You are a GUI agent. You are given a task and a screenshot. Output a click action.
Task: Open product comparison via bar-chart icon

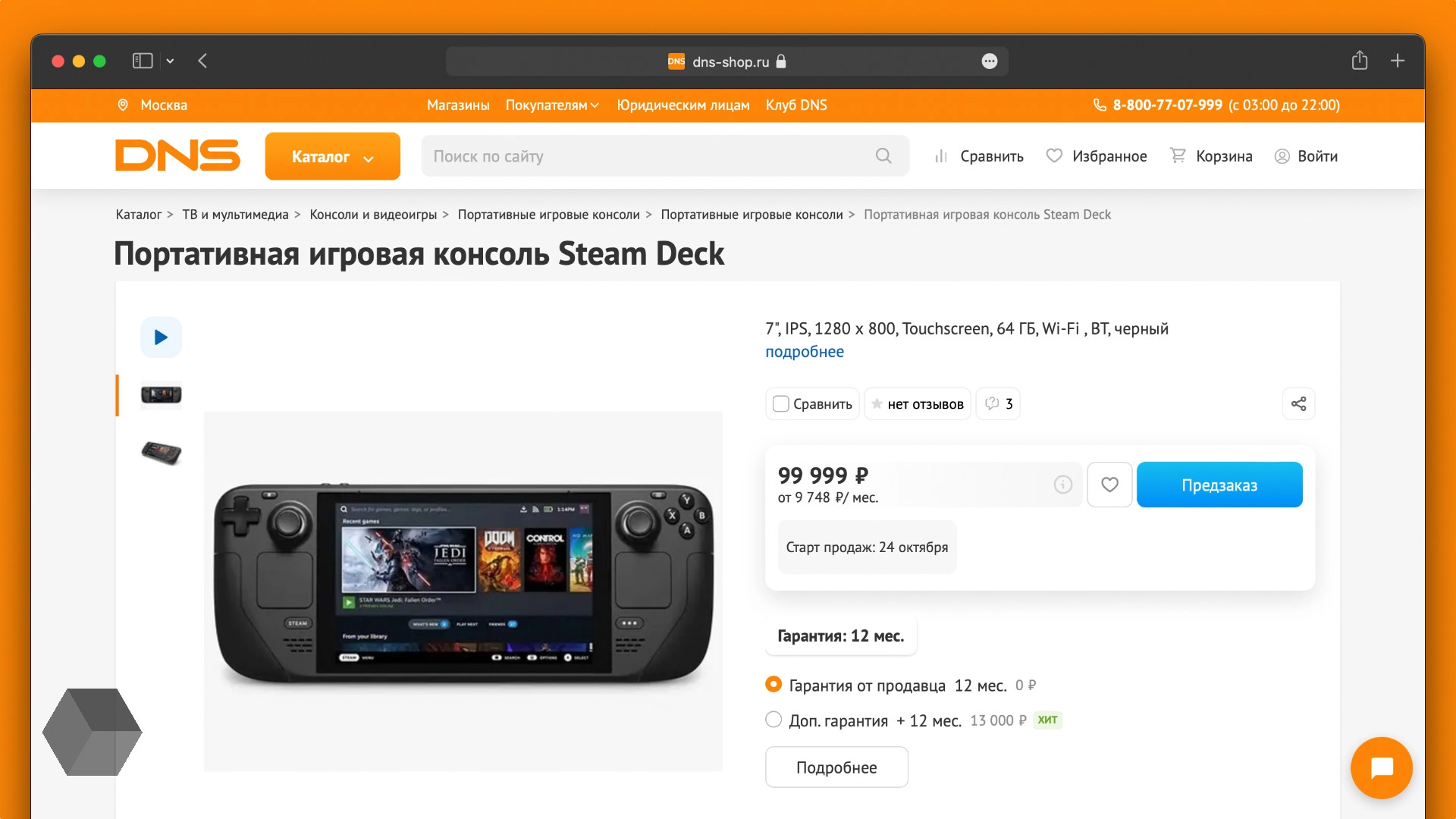(x=940, y=155)
